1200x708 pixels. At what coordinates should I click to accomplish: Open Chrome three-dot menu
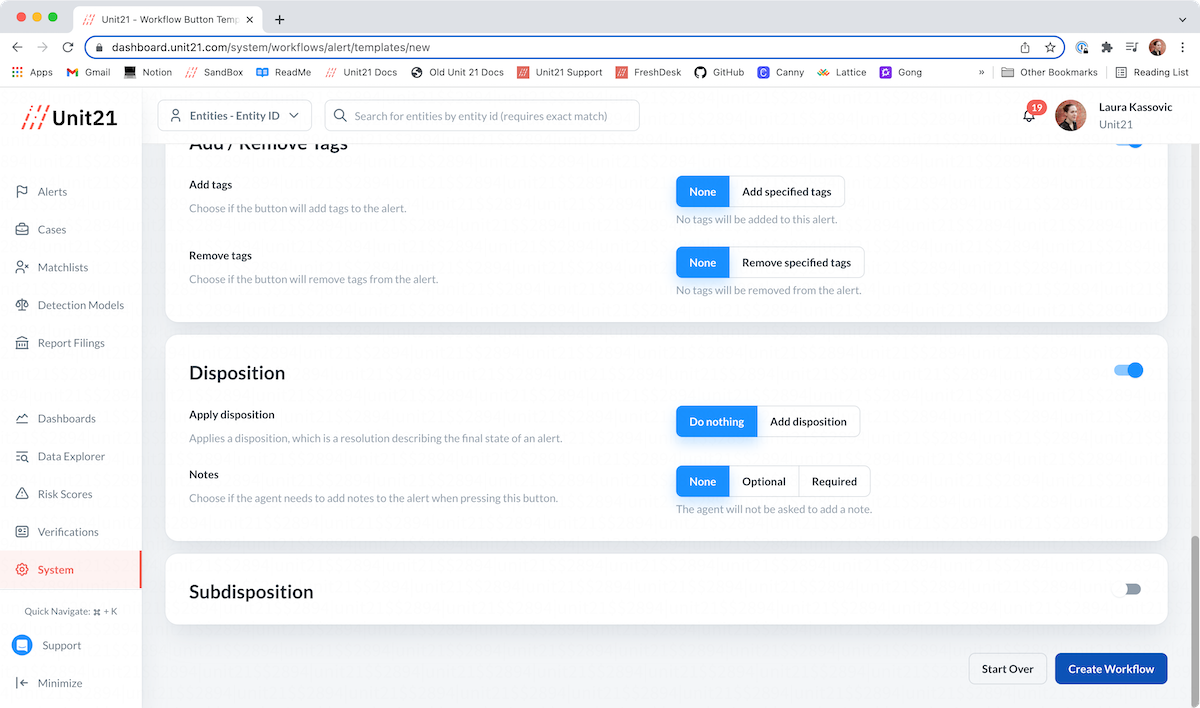[1183, 47]
